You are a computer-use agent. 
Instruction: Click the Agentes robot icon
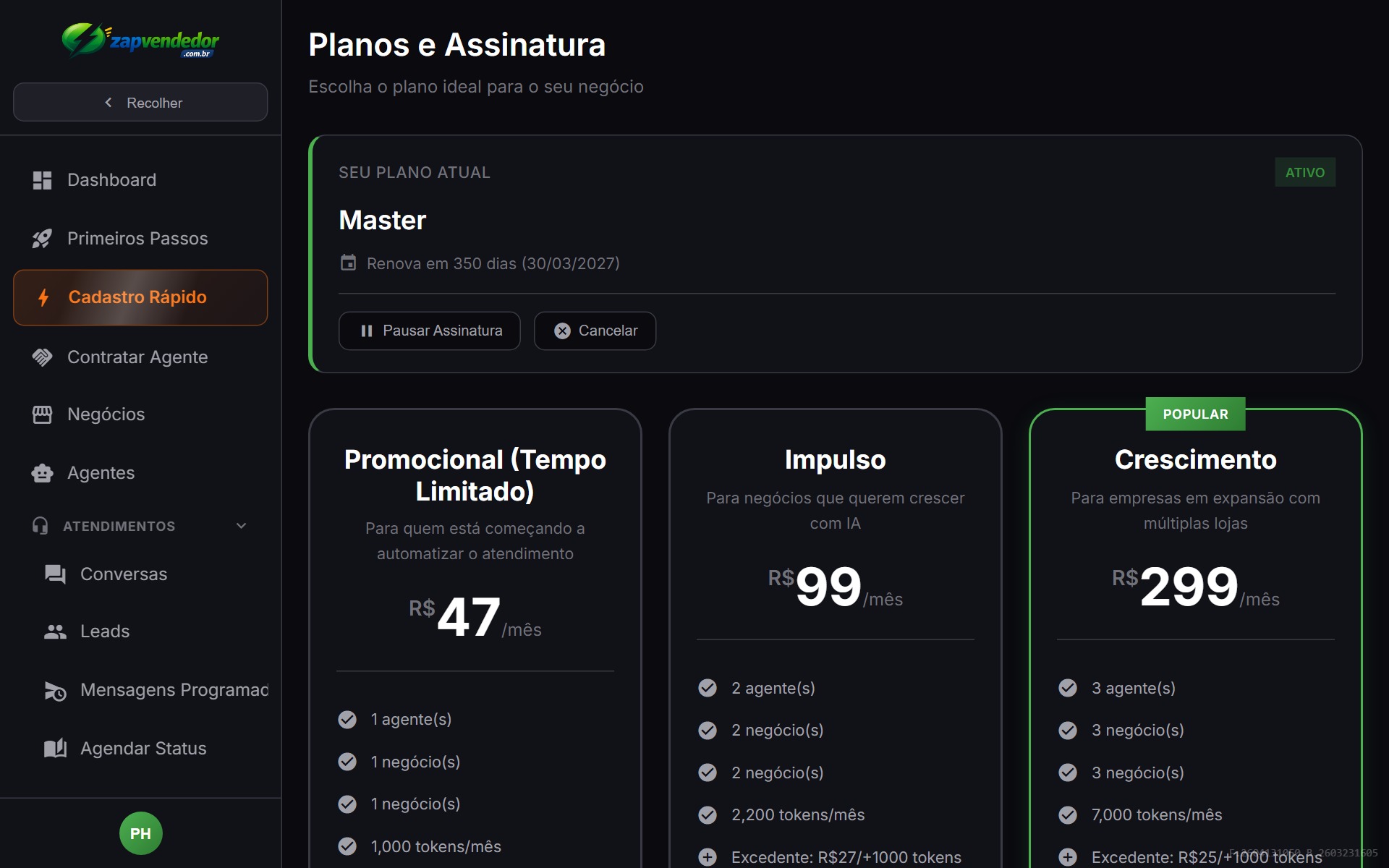(x=42, y=473)
